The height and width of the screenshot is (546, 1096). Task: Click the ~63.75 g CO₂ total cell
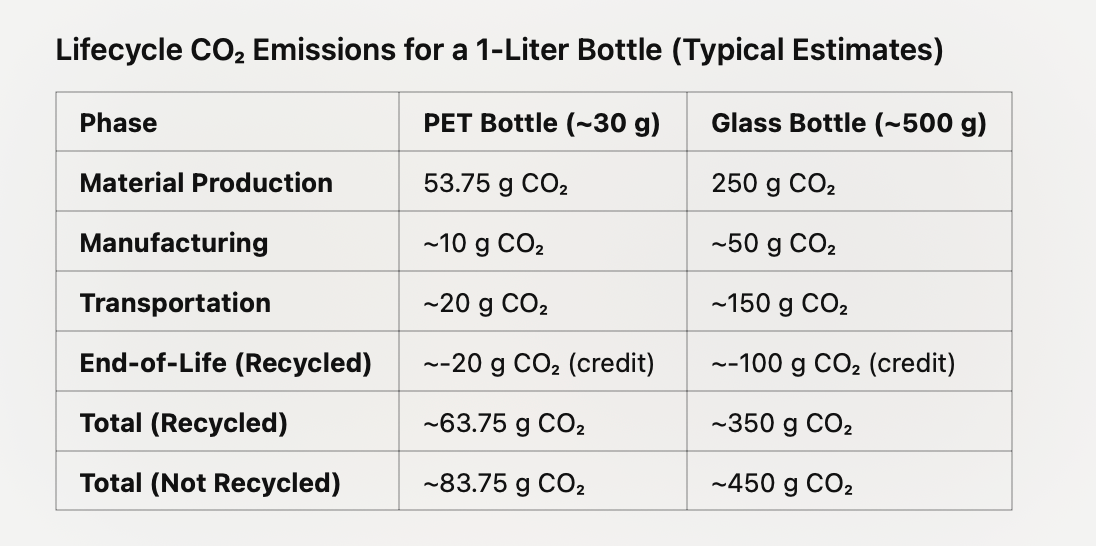coord(504,423)
